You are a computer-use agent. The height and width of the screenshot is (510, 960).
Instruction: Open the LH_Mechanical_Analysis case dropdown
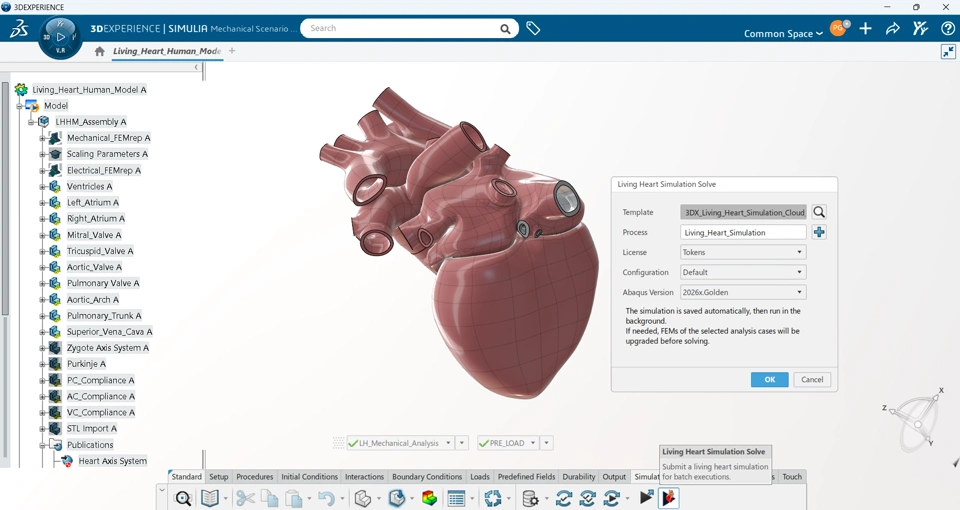point(448,443)
